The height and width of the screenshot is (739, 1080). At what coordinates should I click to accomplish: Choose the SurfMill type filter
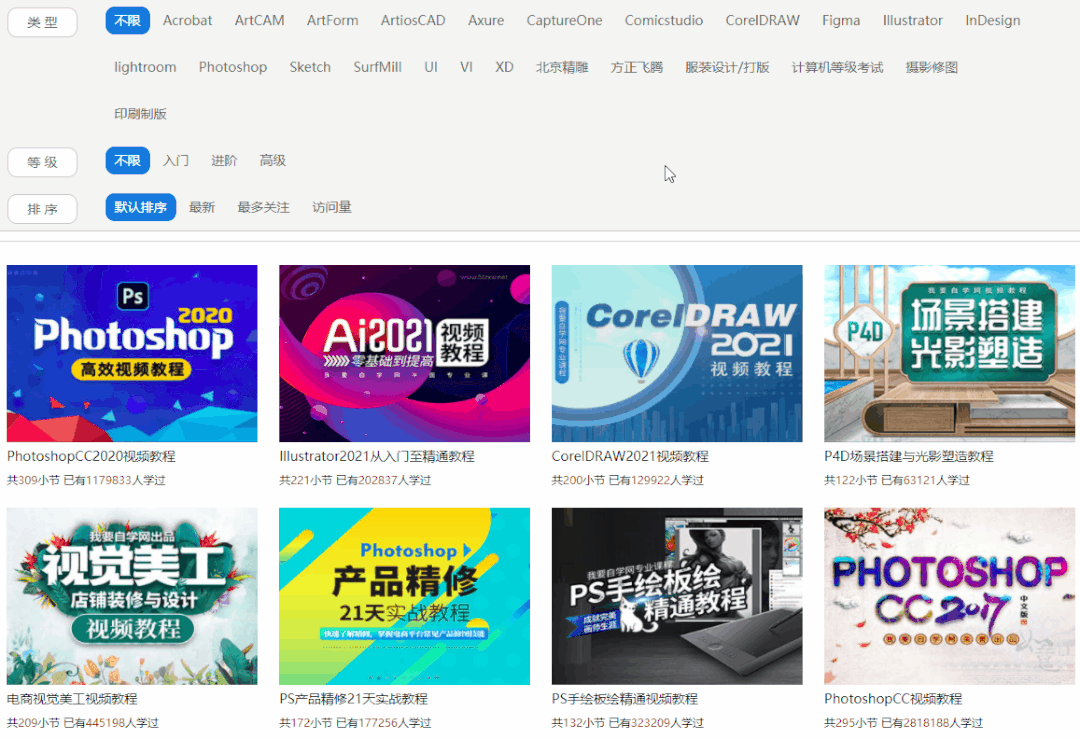[x=377, y=67]
